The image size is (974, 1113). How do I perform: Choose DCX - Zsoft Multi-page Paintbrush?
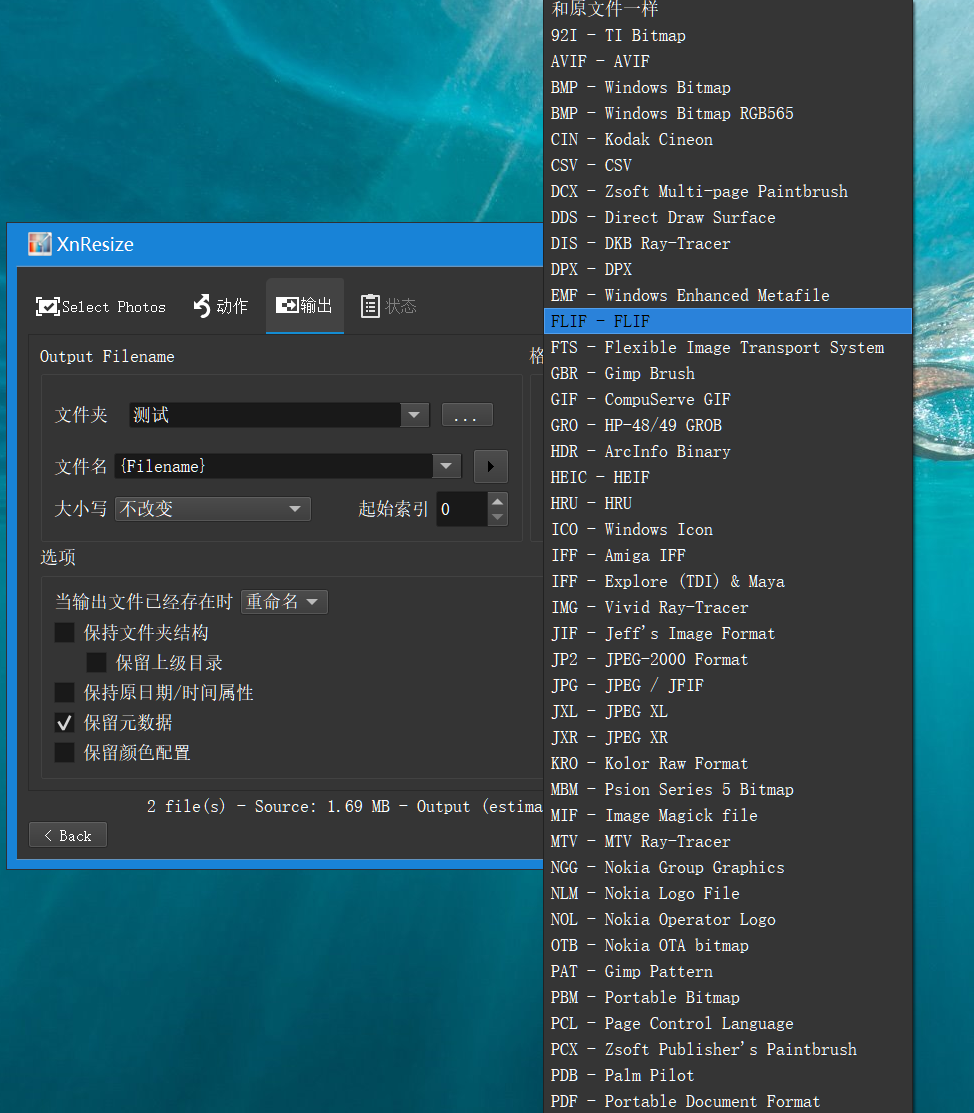pyautogui.click(x=728, y=192)
